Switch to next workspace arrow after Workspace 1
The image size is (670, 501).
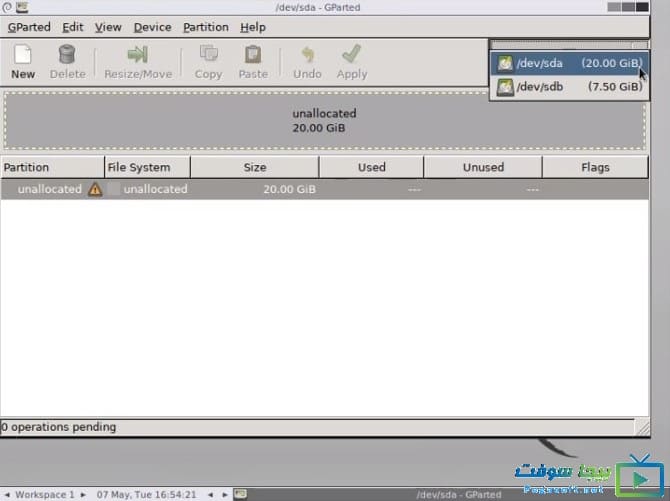[x=83, y=495]
